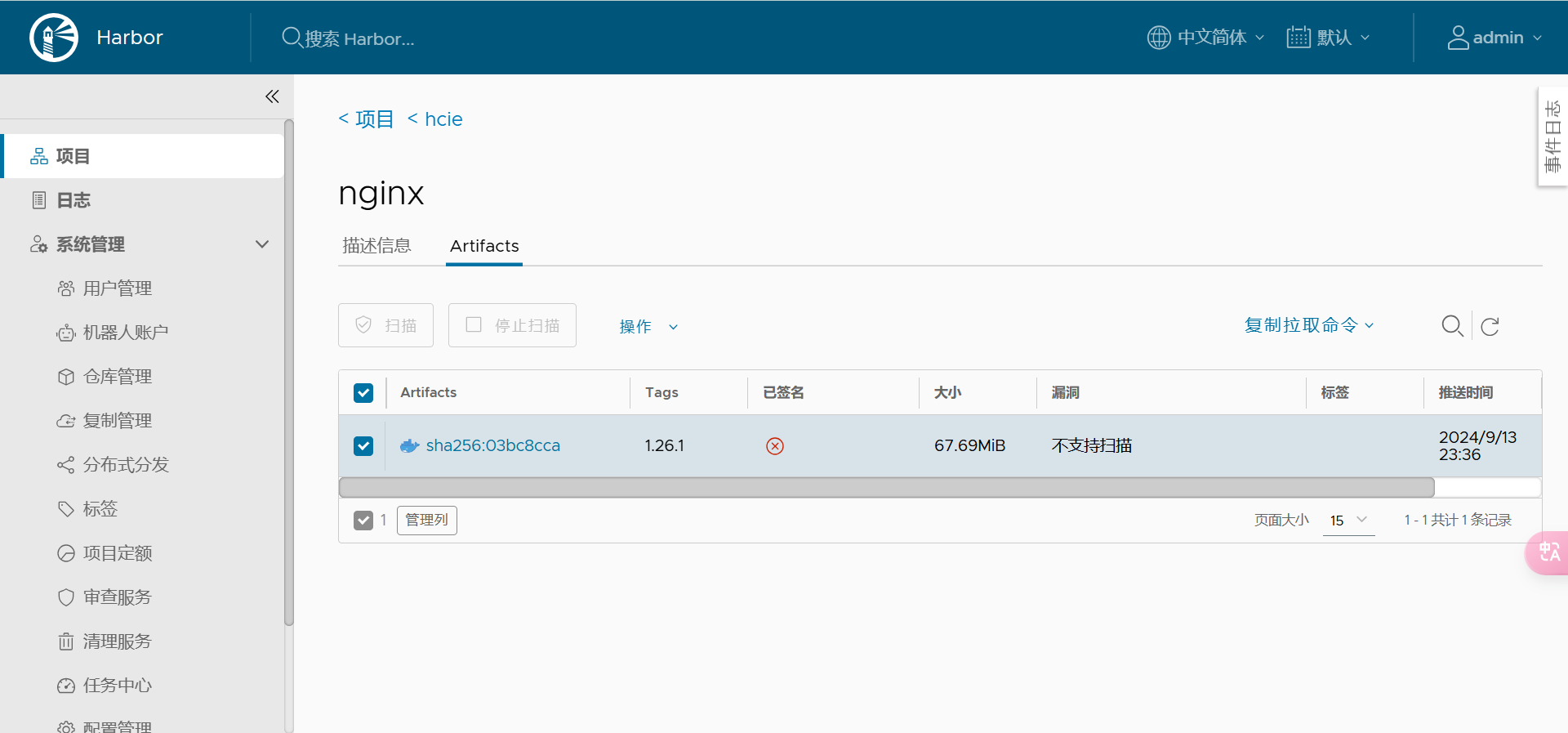Switch to the 描述信息 tab
This screenshot has height=733, width=1568.
376,246
